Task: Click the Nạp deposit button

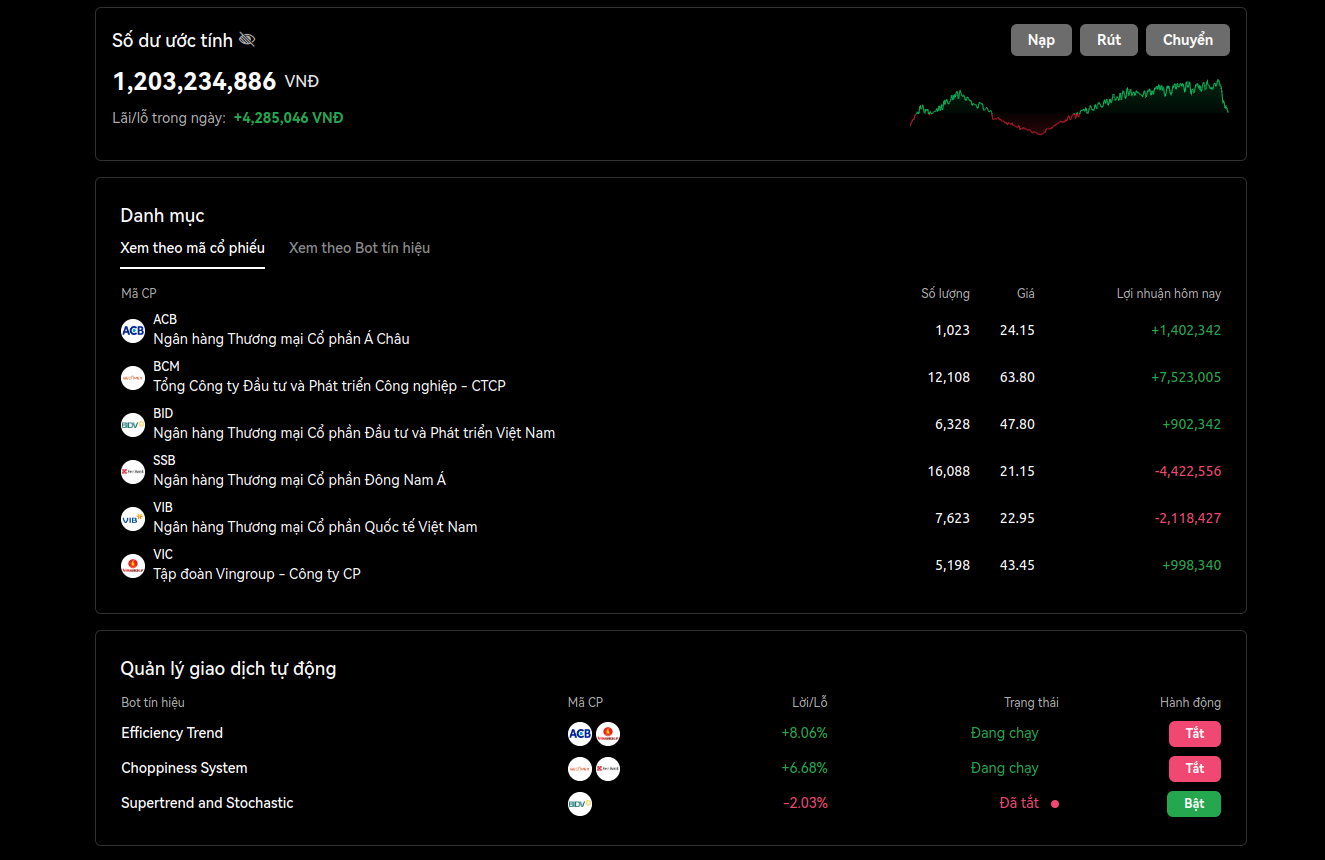Action: coord(1041,40)
